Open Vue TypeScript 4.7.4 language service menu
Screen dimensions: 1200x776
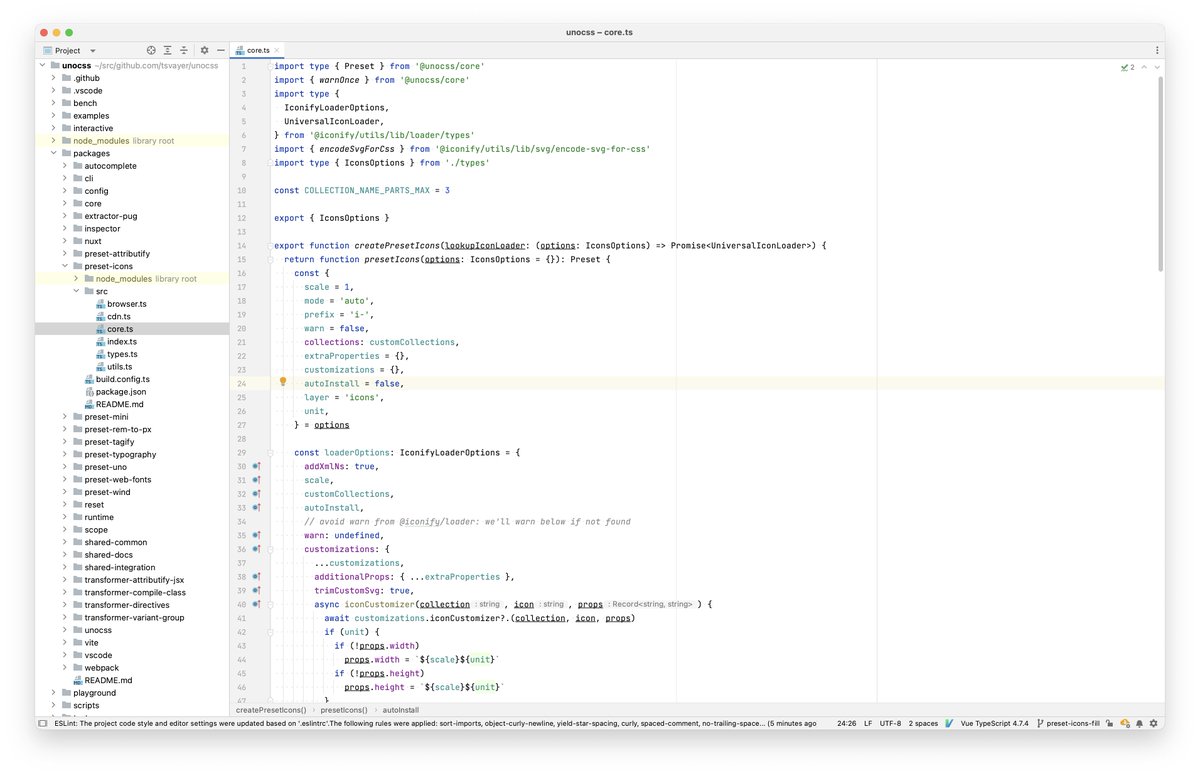pos(994,723)
